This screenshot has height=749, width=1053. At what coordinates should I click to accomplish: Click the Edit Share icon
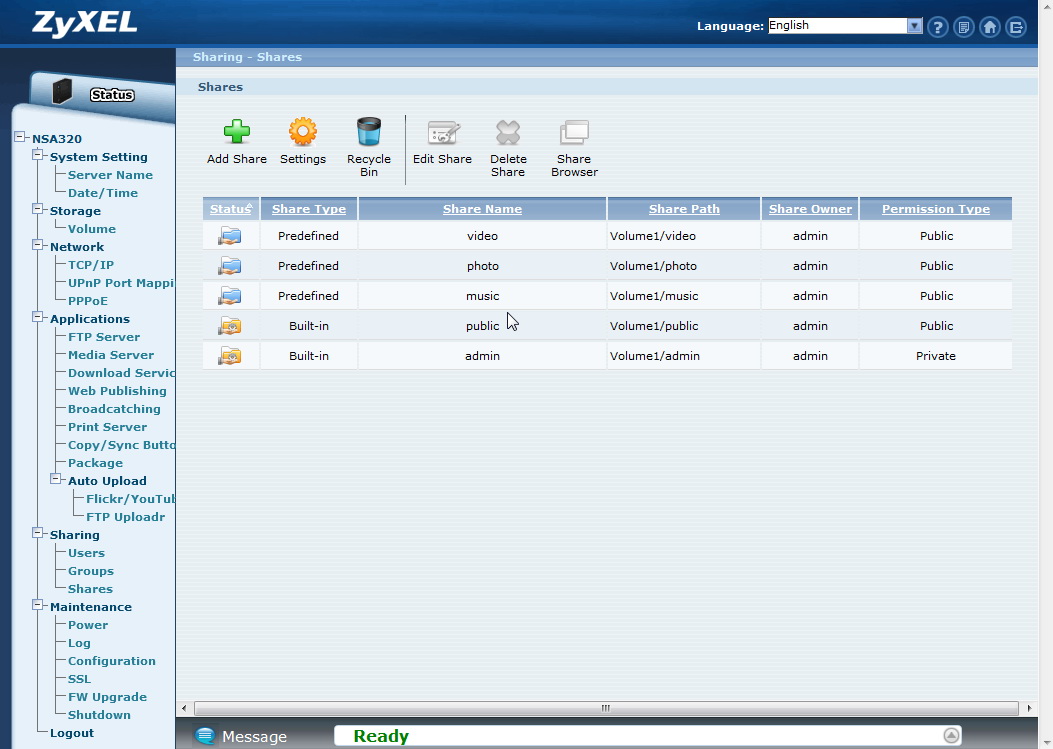[443, 132]
